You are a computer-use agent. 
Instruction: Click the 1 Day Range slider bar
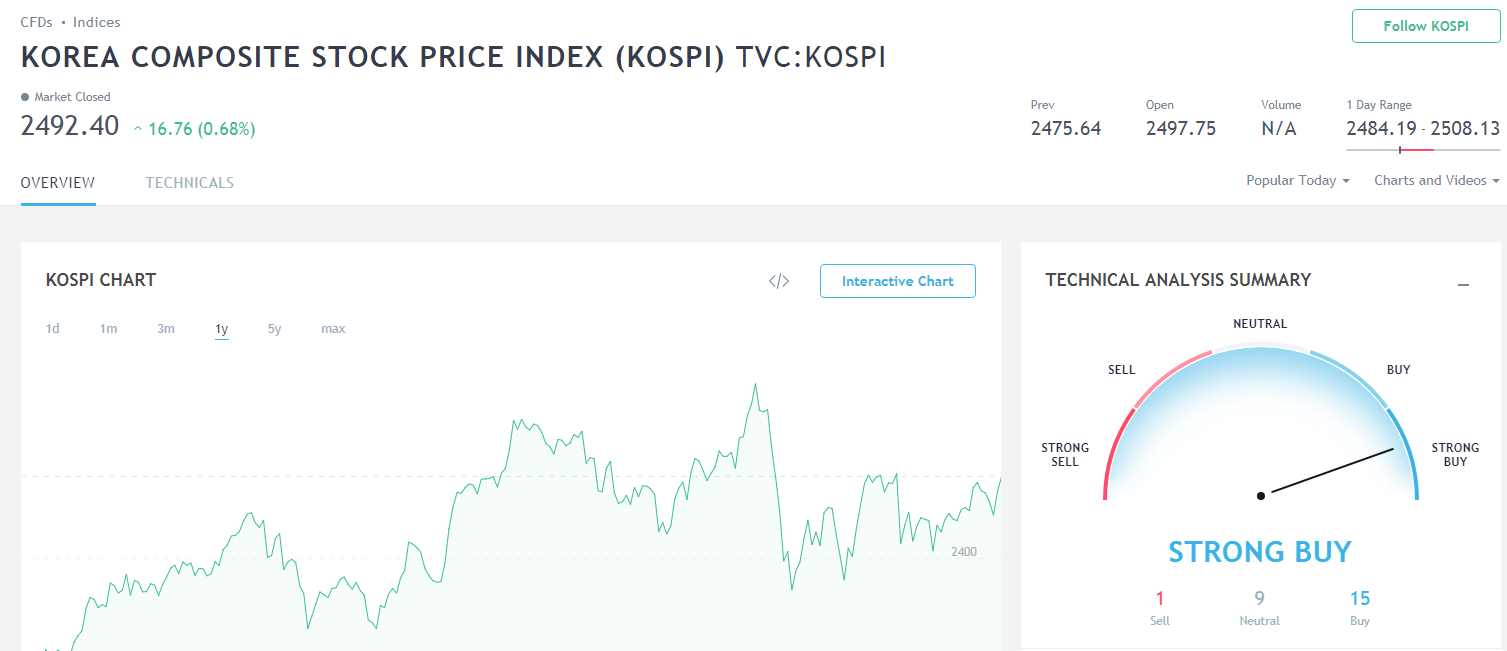pos(1422,150)
